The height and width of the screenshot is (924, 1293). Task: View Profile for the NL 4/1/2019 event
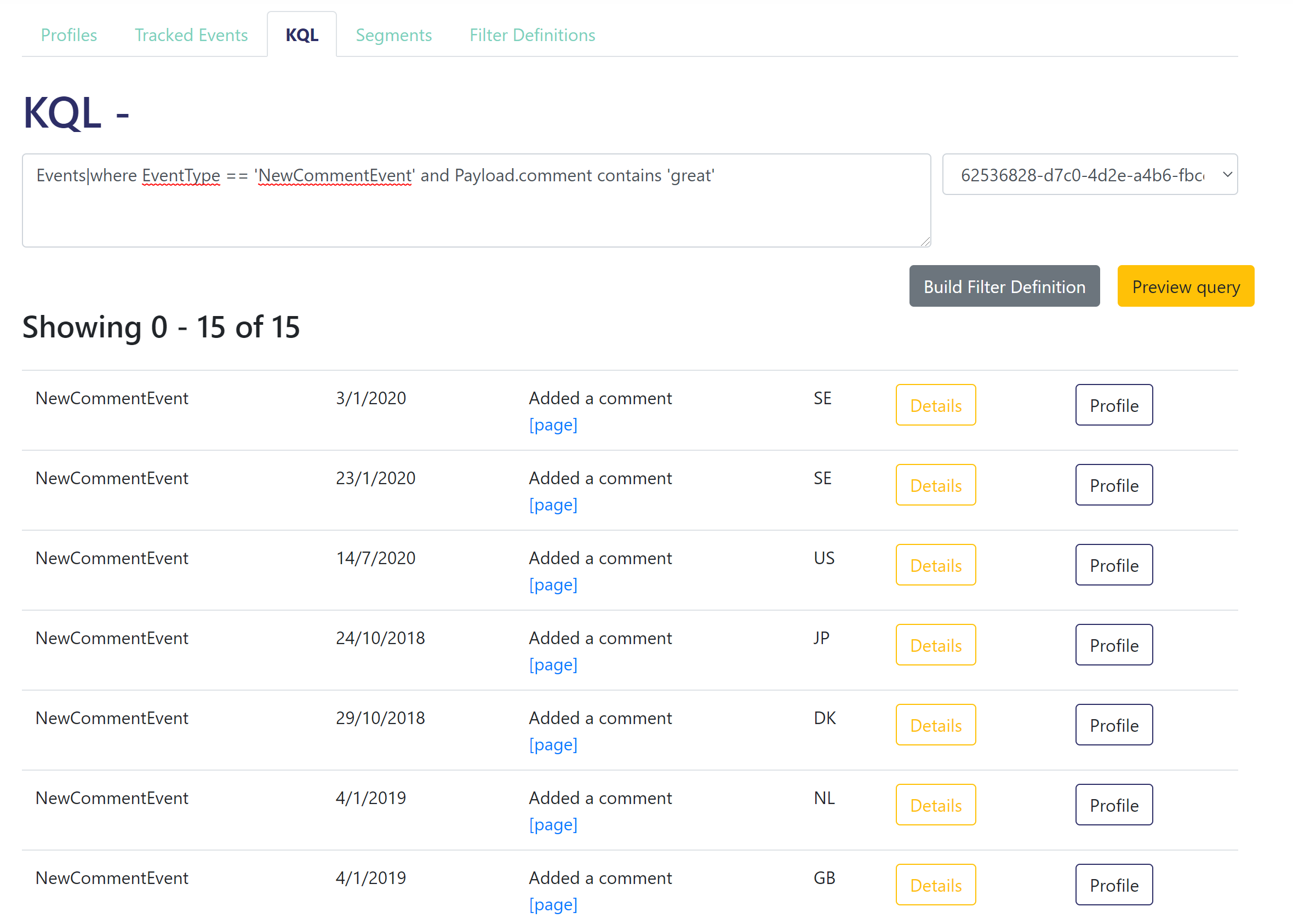click(1114, 805)
